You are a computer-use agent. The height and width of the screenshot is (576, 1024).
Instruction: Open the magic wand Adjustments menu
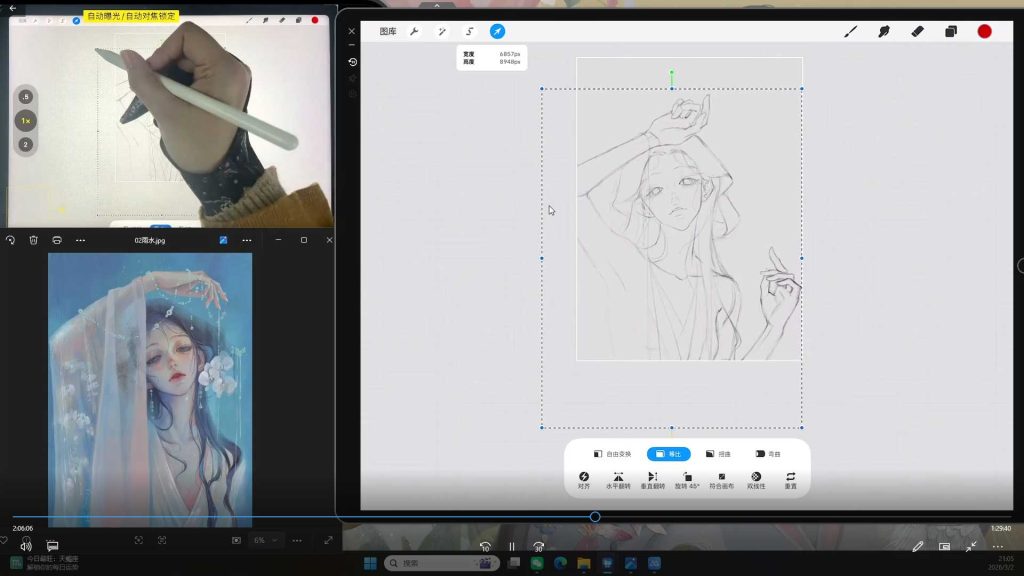[x=441, y=31]
